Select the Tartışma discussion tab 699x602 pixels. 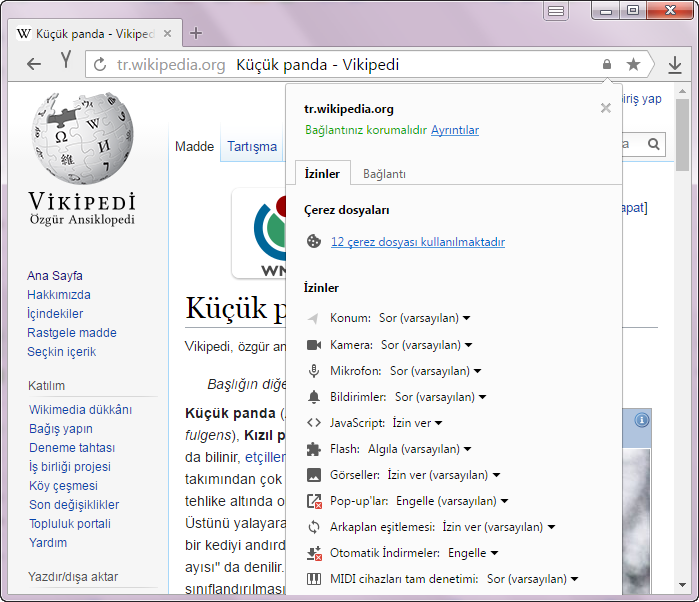pos(252,146)
